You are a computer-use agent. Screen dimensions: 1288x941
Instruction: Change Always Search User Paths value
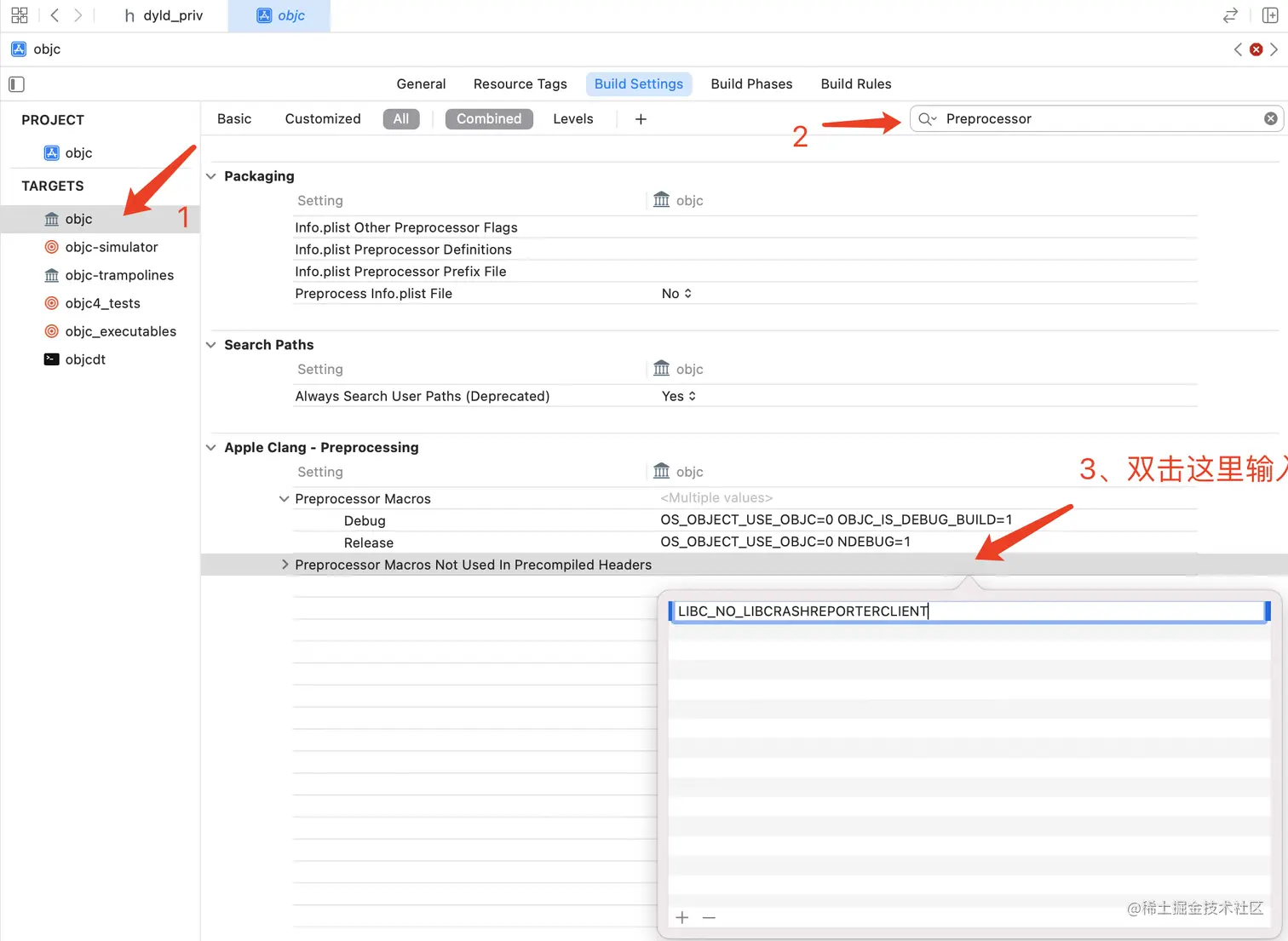click(679, 396)
